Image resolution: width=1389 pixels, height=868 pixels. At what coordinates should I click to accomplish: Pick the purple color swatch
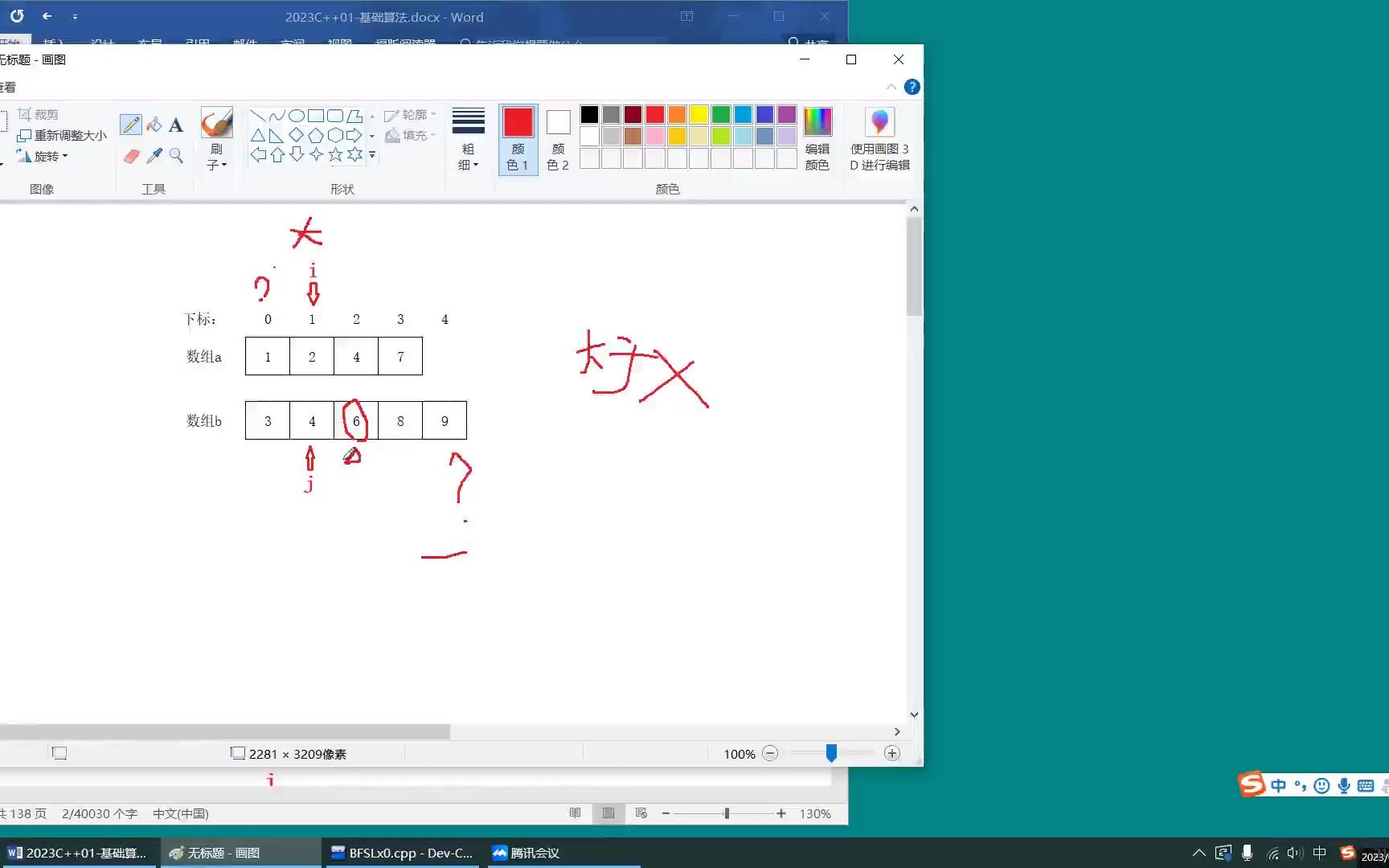[x=787, y=115]
